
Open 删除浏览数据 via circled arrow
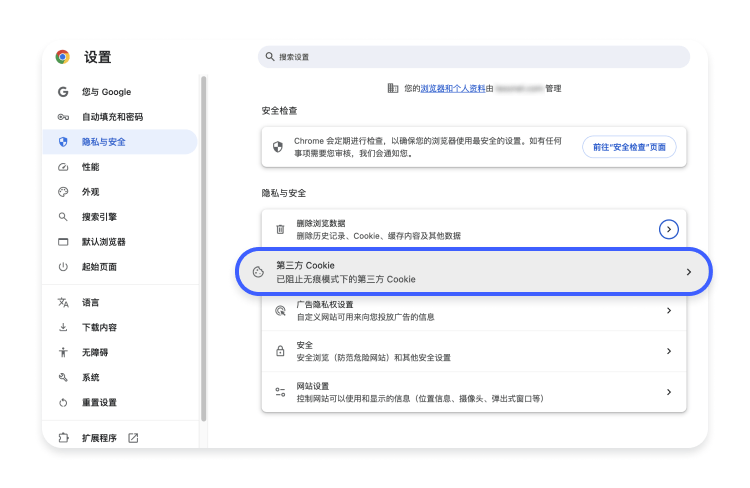point(669,229)
